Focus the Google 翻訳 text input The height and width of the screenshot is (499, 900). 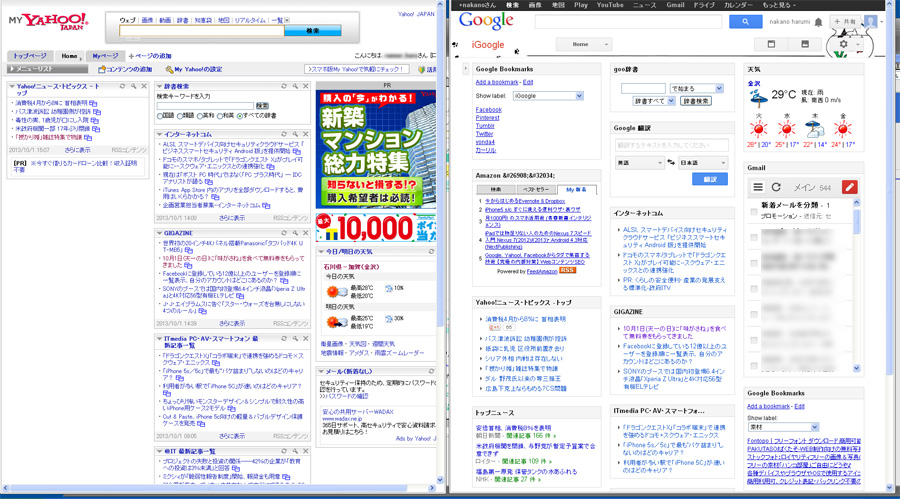[672, 145]
